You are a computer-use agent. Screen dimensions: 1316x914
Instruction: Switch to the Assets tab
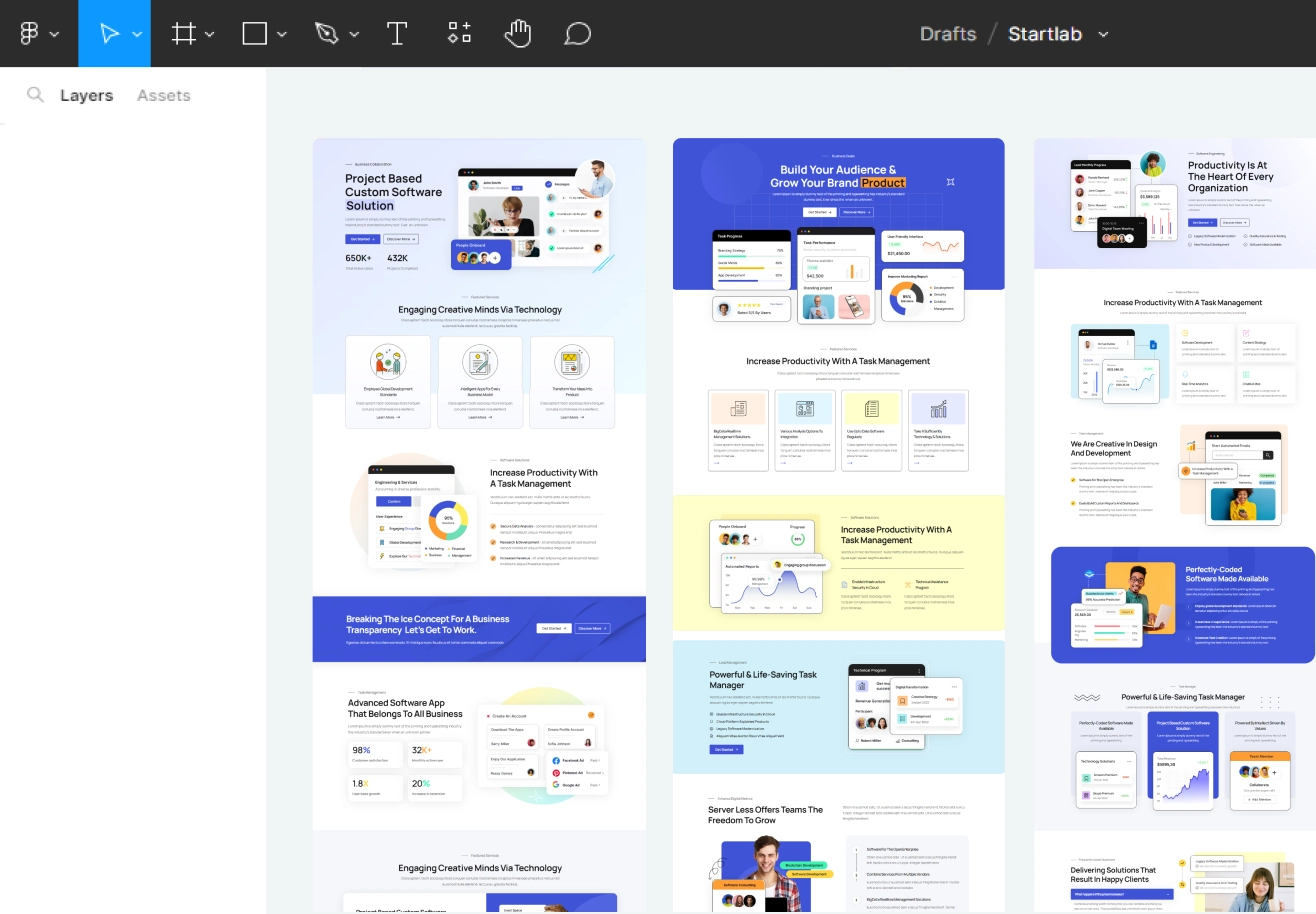(163, 95)
